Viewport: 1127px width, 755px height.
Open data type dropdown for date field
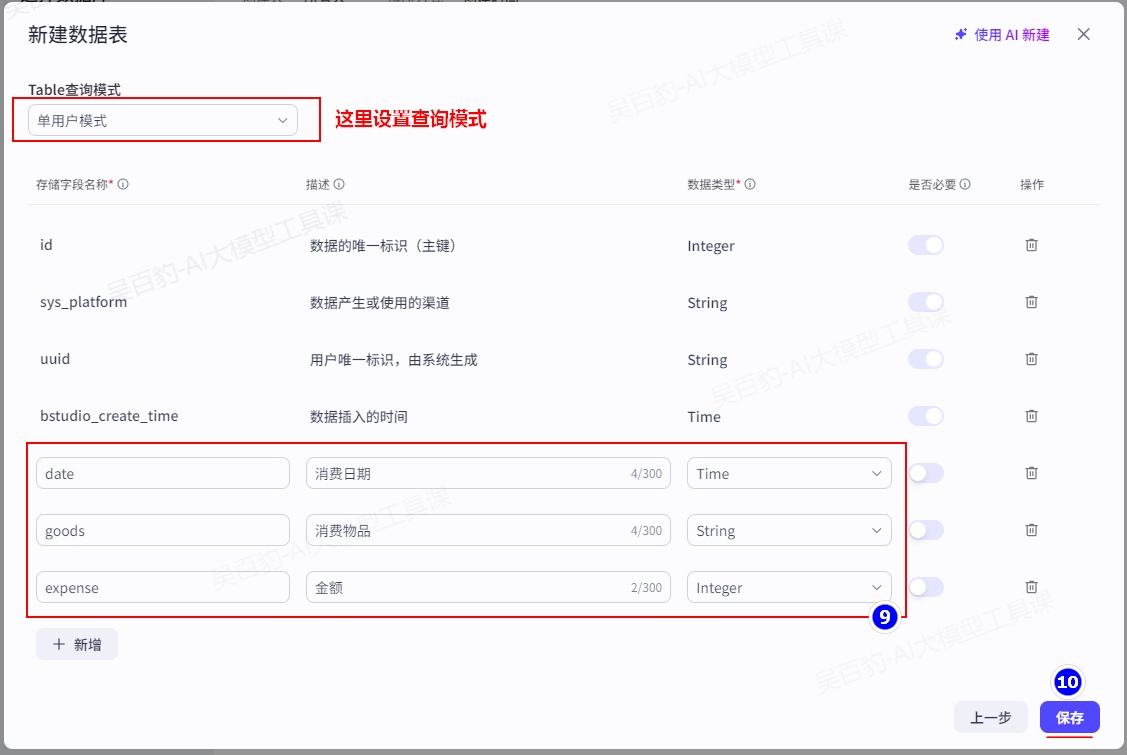tap(789, 474)
